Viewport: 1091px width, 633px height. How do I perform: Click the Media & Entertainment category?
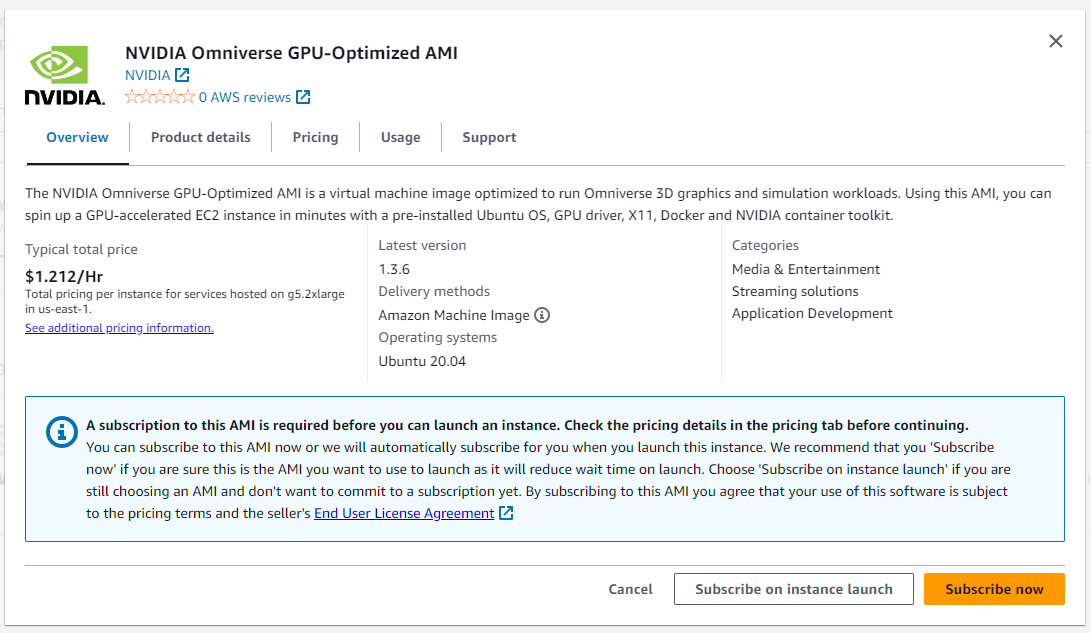(806, 269)
